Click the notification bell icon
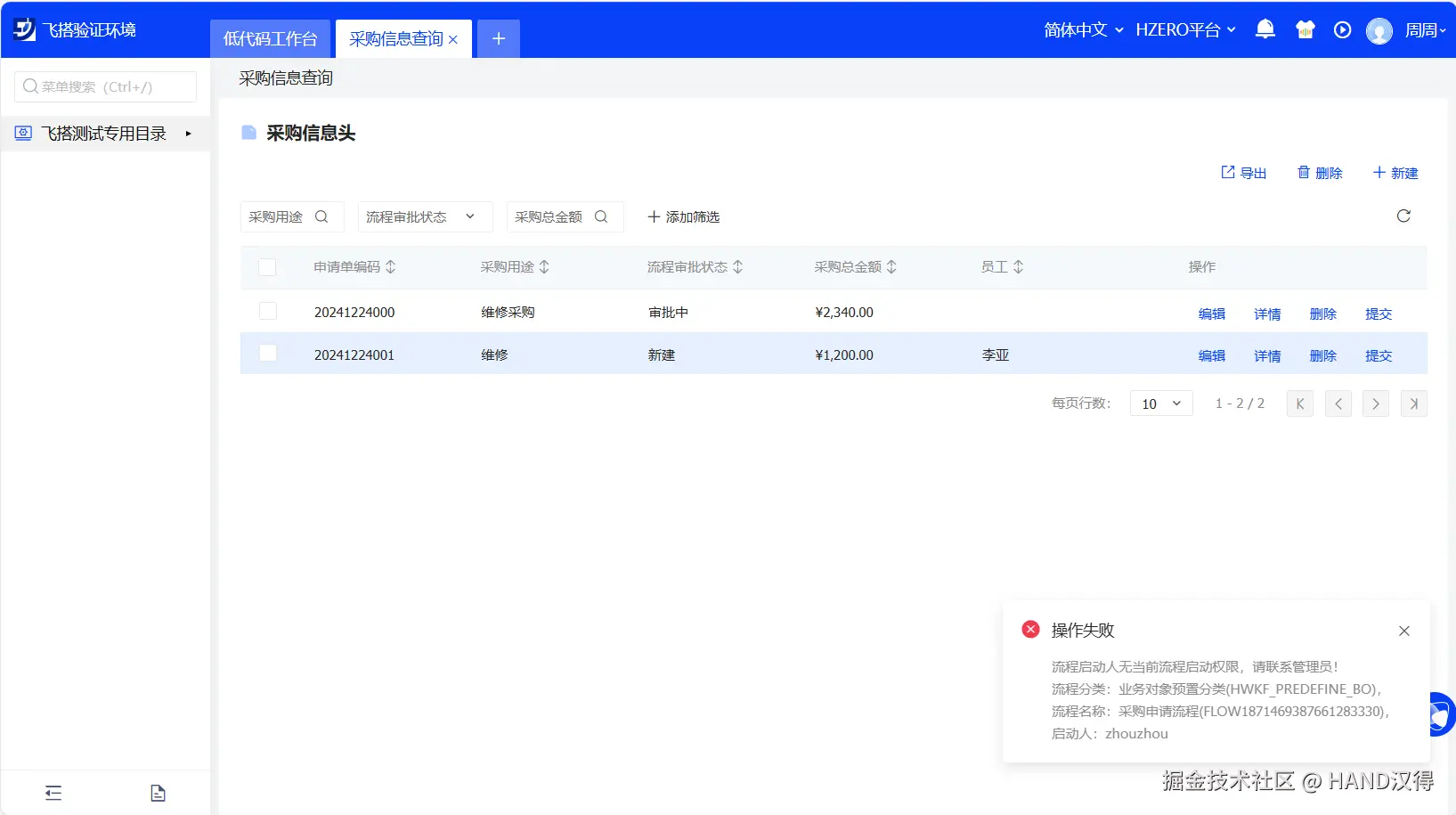 [1265, 29]
